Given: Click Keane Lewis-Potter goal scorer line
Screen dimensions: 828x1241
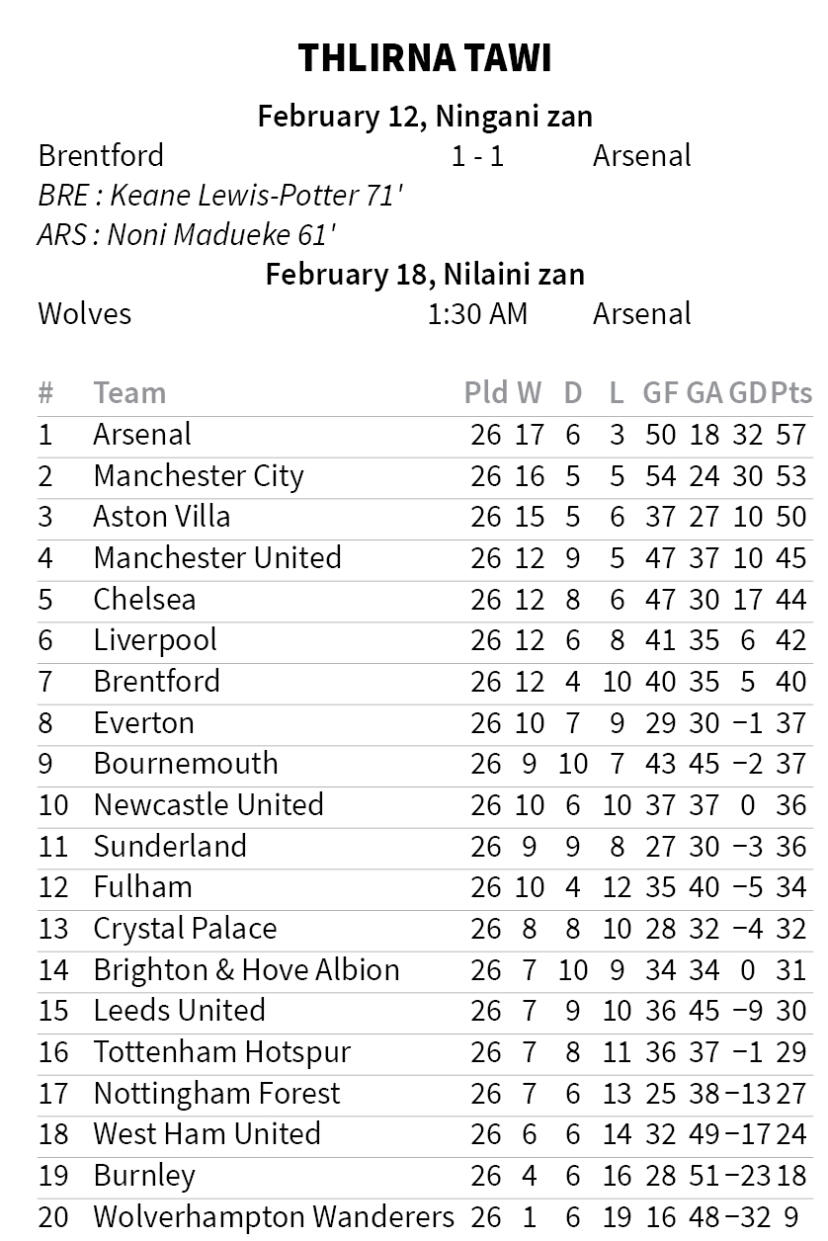Looking at the screenshot, I should (220, 195).
